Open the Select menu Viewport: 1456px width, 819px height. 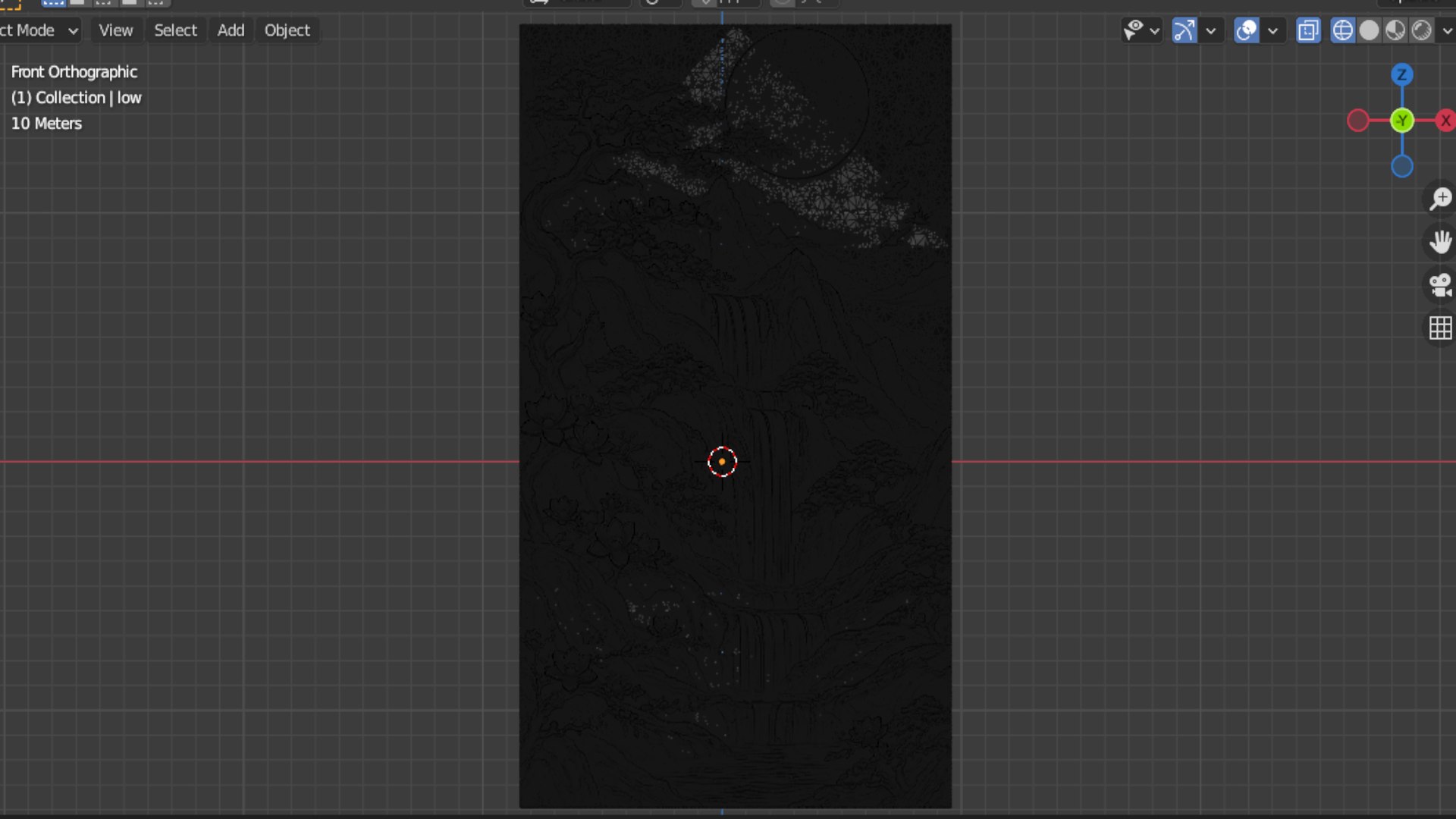point(175,30)
